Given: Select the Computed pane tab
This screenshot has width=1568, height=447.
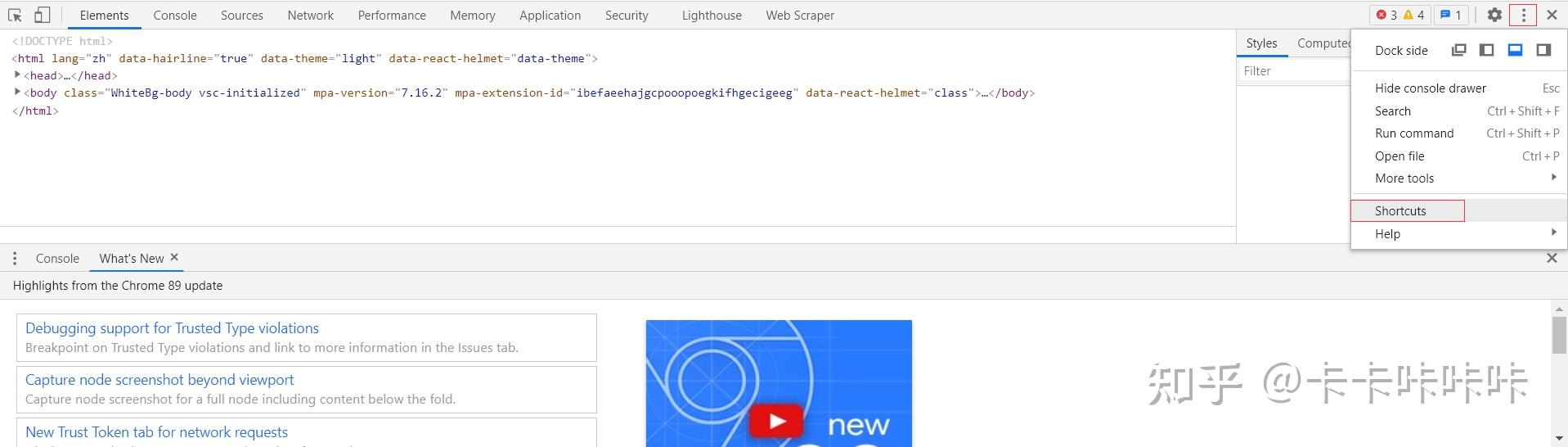Looking at the screenshot, I should [1323, 43].
